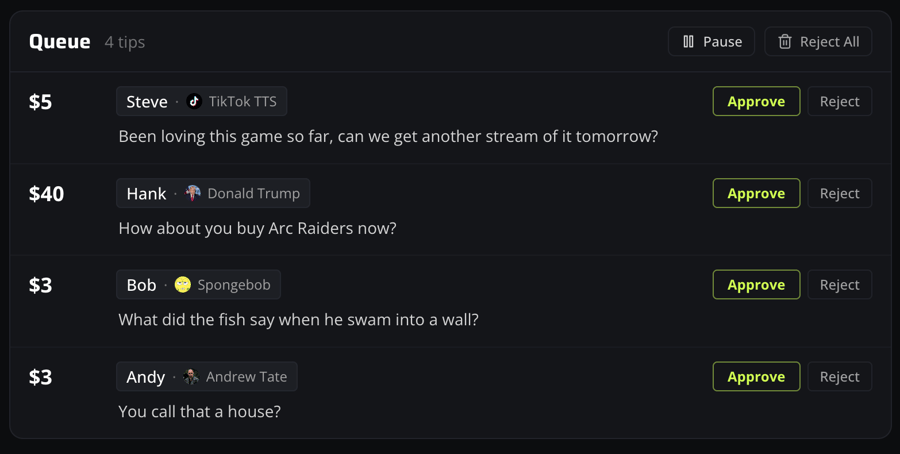Click the TikTok icon beside Steve
This screenshot has height=454, width=900.
194,101
